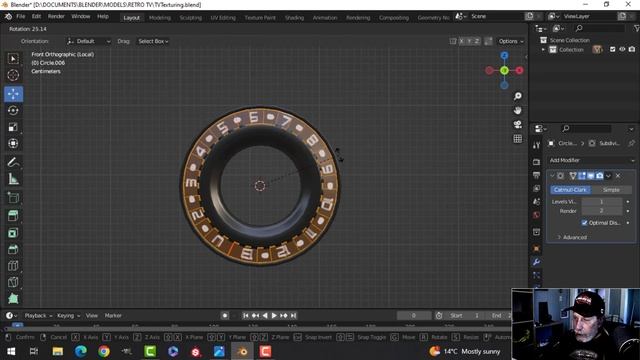
Task: Jump to timeline end button
Action: tap(293, 316)
